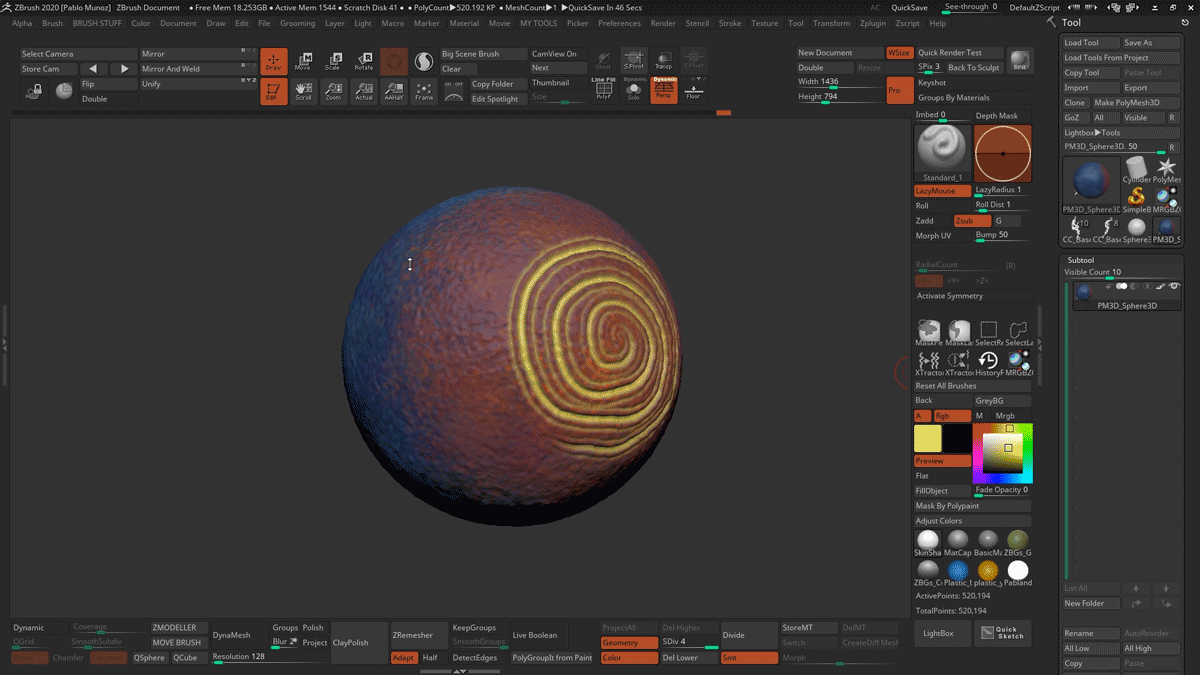Open the Zplugin menu
Viewport: 1200px width, 675px height.
[x=873, y=23]
